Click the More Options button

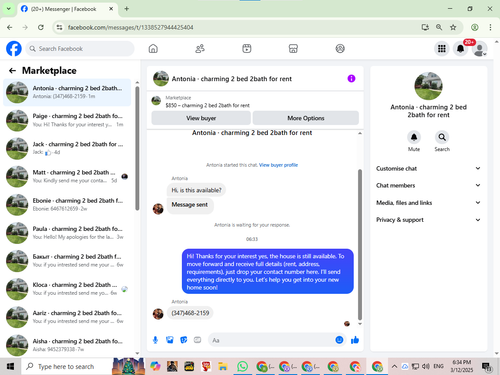(x=306, y=118)
